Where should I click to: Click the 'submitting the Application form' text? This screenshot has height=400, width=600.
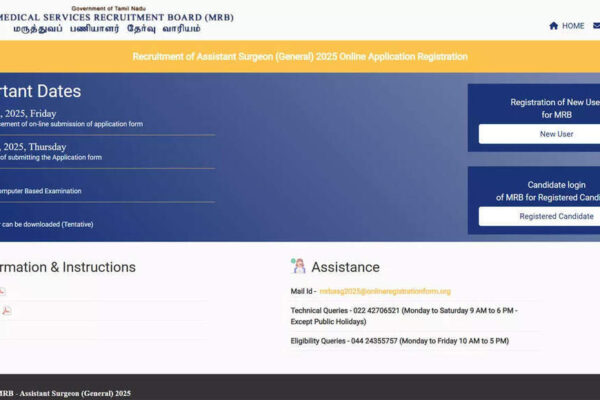(x=55, y=157)
